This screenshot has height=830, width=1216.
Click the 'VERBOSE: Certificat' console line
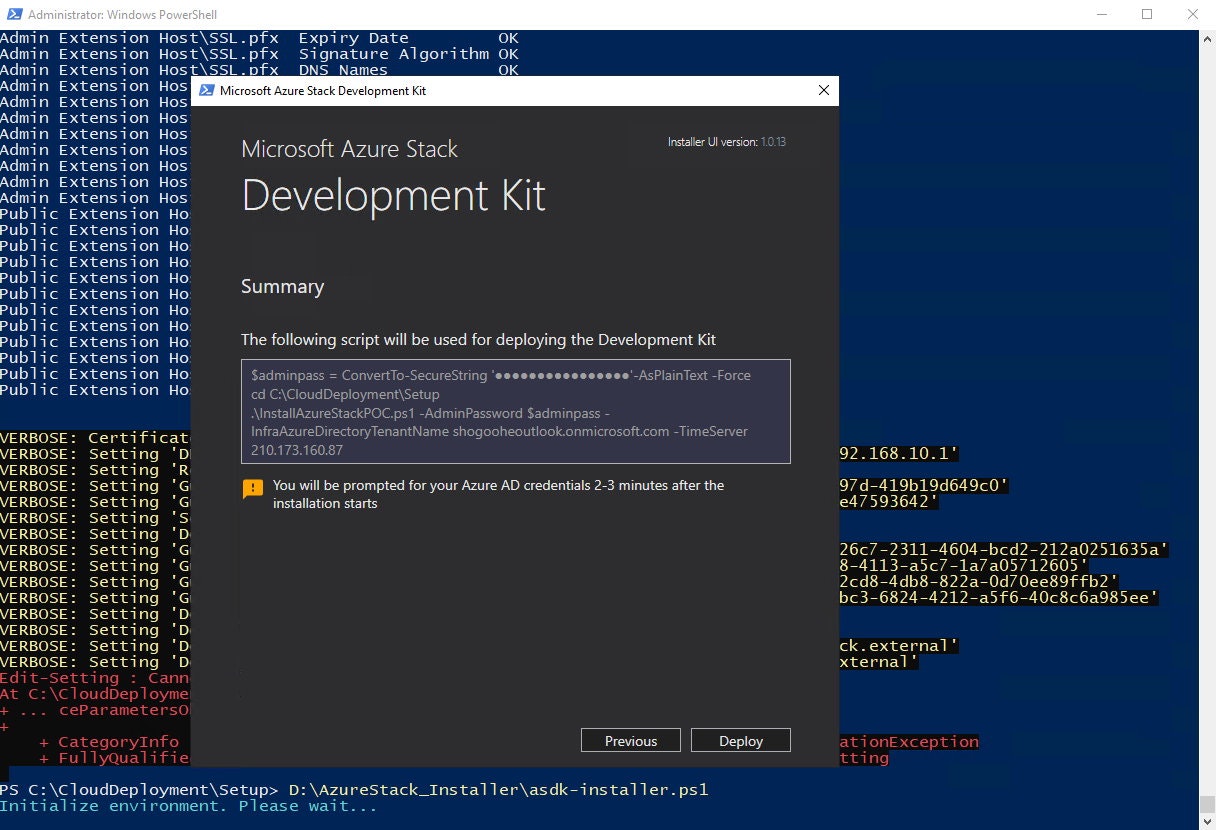pyautogui.click(x=95, y=438)
